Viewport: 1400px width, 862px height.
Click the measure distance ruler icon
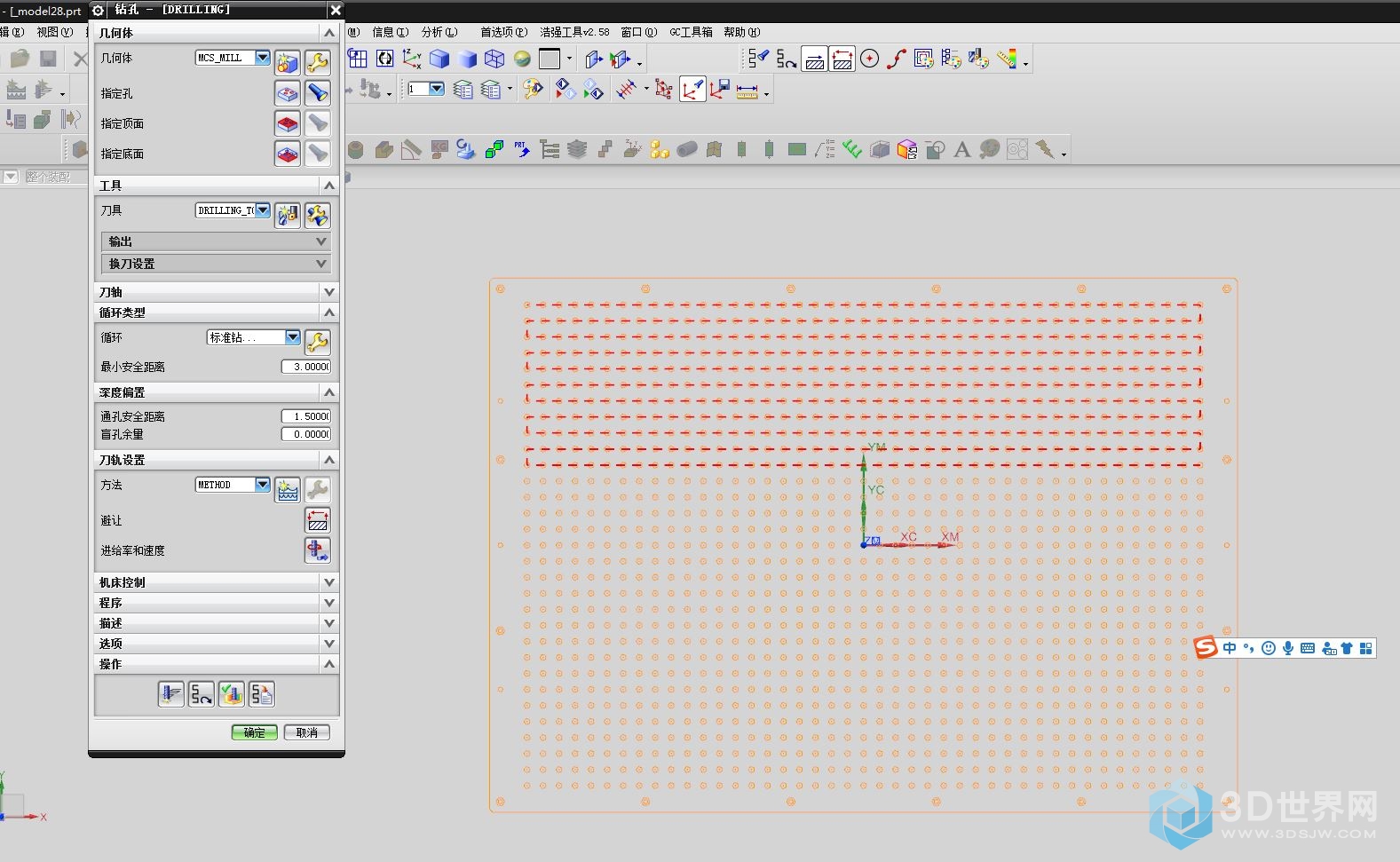coord(747,90)
